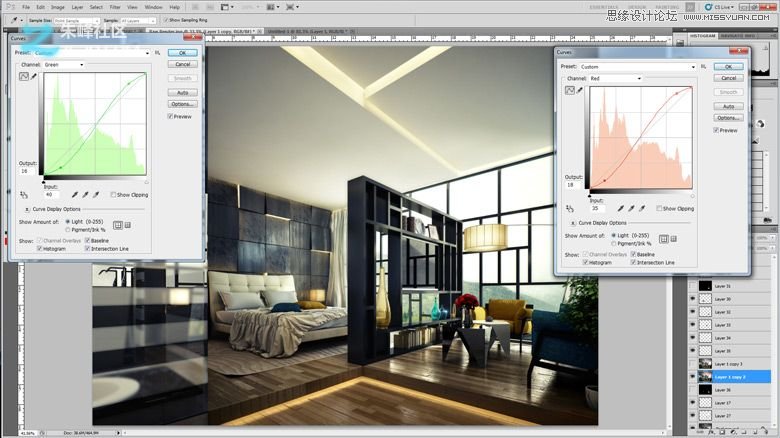Image resolution: width=780 pixels, height=438 pixels.
Task: Click the Eyedropper tool icon in options bar
Action: (x=14, y=20)
